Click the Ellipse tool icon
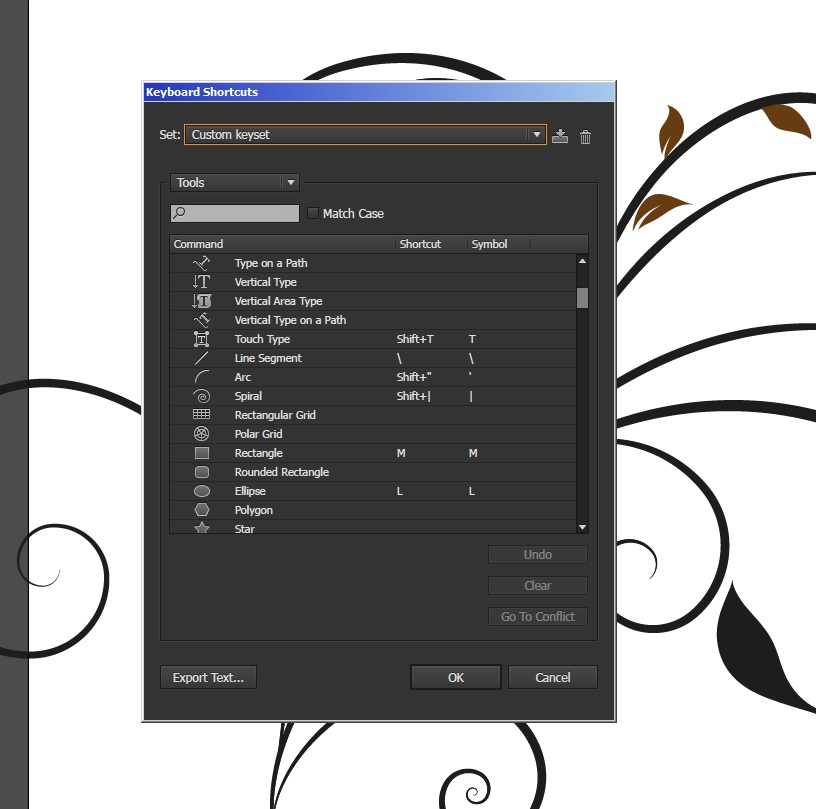 (201, 491)
